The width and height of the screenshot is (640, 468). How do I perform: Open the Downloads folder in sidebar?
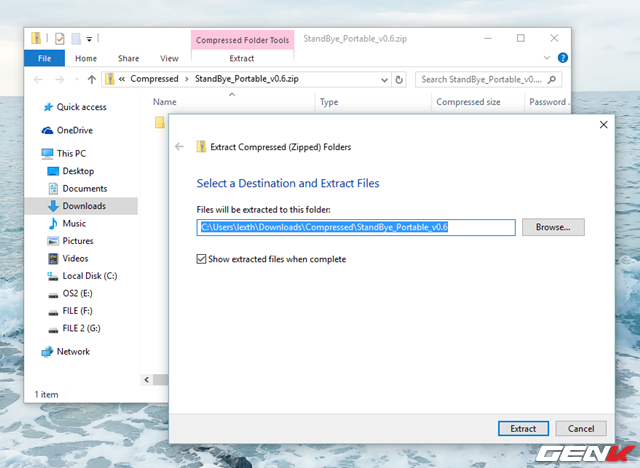[x=83, y=206]
